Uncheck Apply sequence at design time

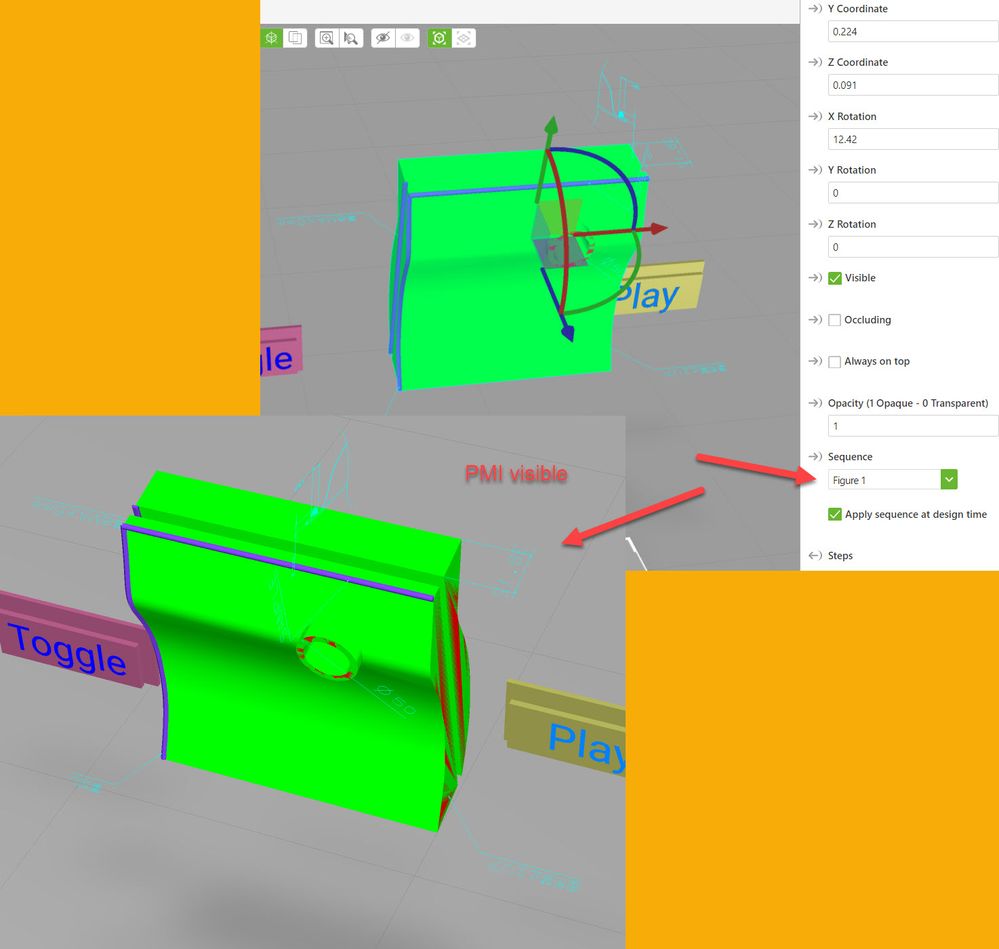pyautogui.click(x=835, y=514)
